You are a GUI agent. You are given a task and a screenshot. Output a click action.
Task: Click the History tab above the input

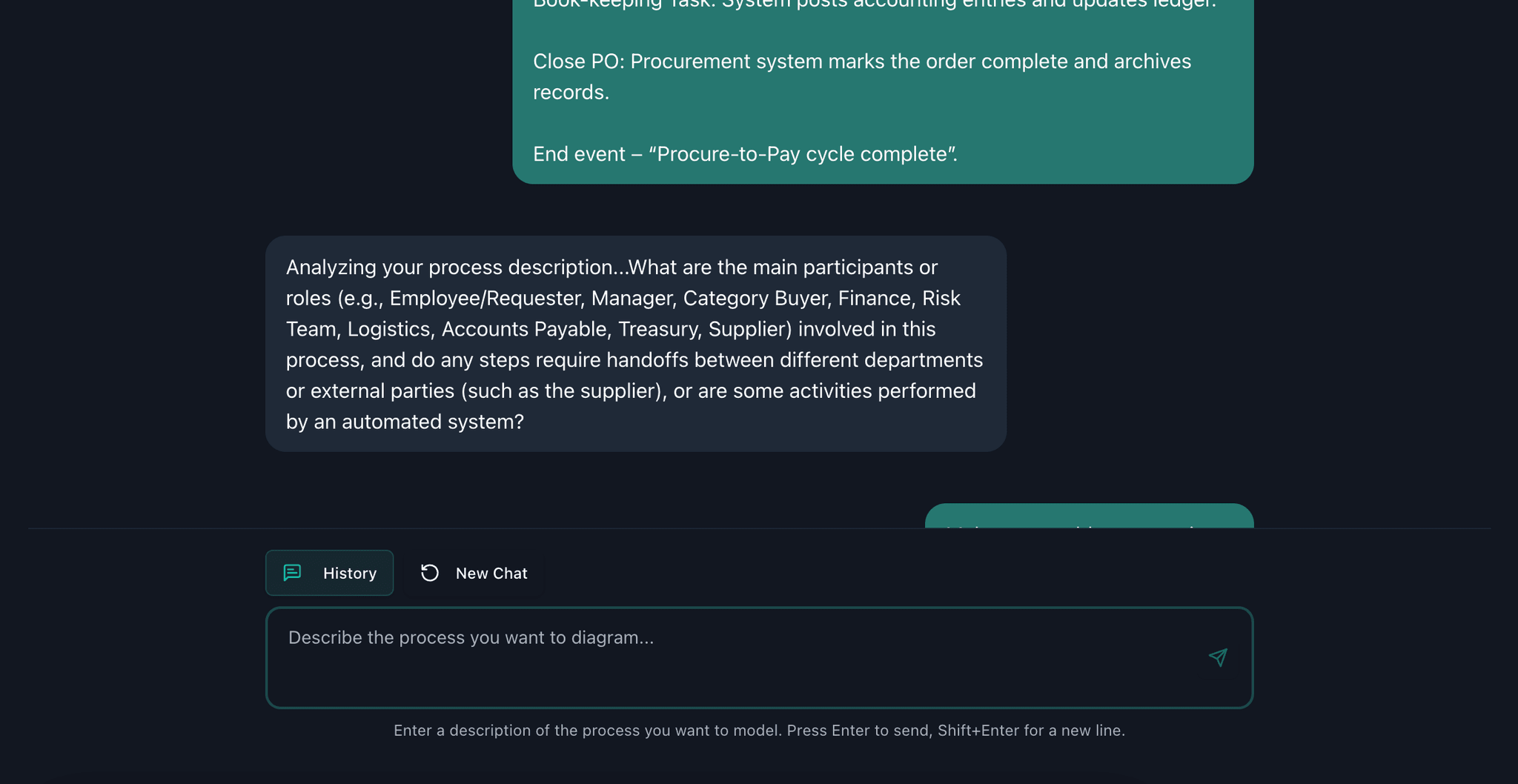(329, 573)
